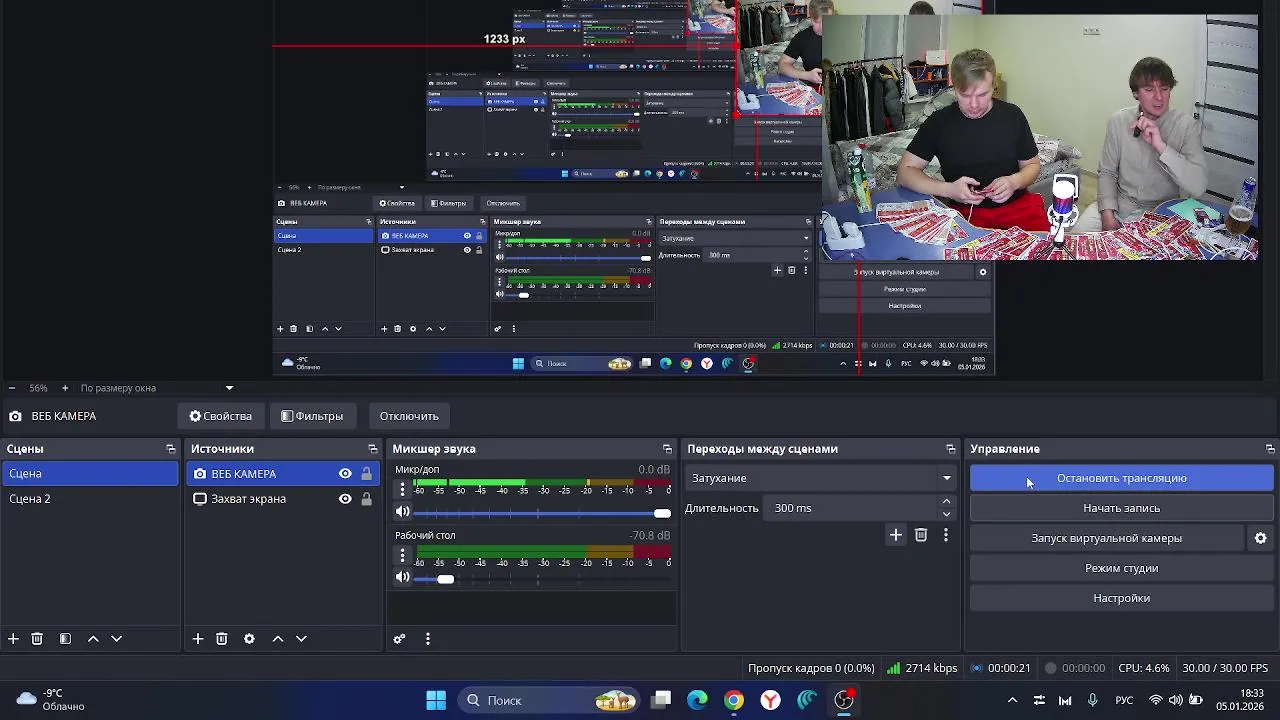
Task: Open advanced audio properties gears icon
Action: tap(399, 638)
